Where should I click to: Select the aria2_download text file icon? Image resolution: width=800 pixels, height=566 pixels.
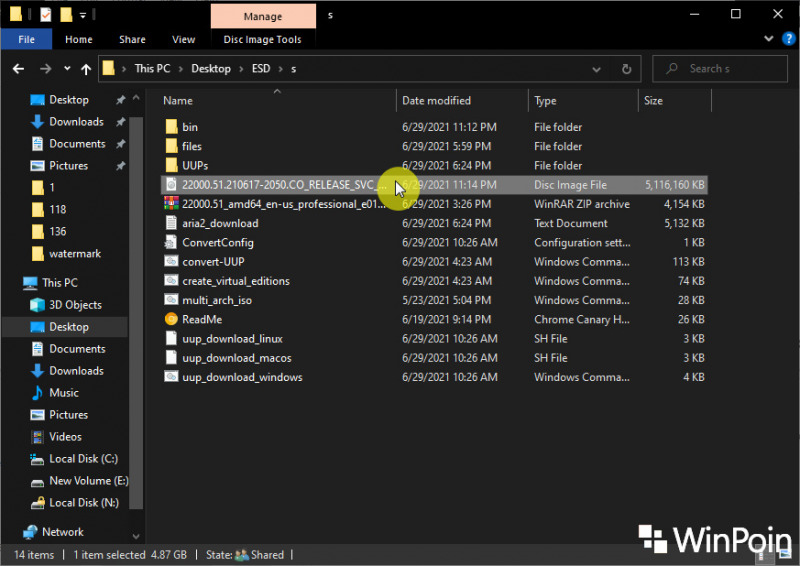(x=171, y=223)
